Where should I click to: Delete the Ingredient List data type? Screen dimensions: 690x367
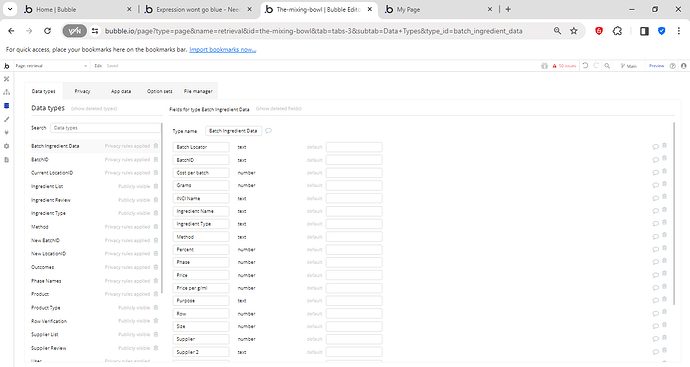tap(156, 187)
